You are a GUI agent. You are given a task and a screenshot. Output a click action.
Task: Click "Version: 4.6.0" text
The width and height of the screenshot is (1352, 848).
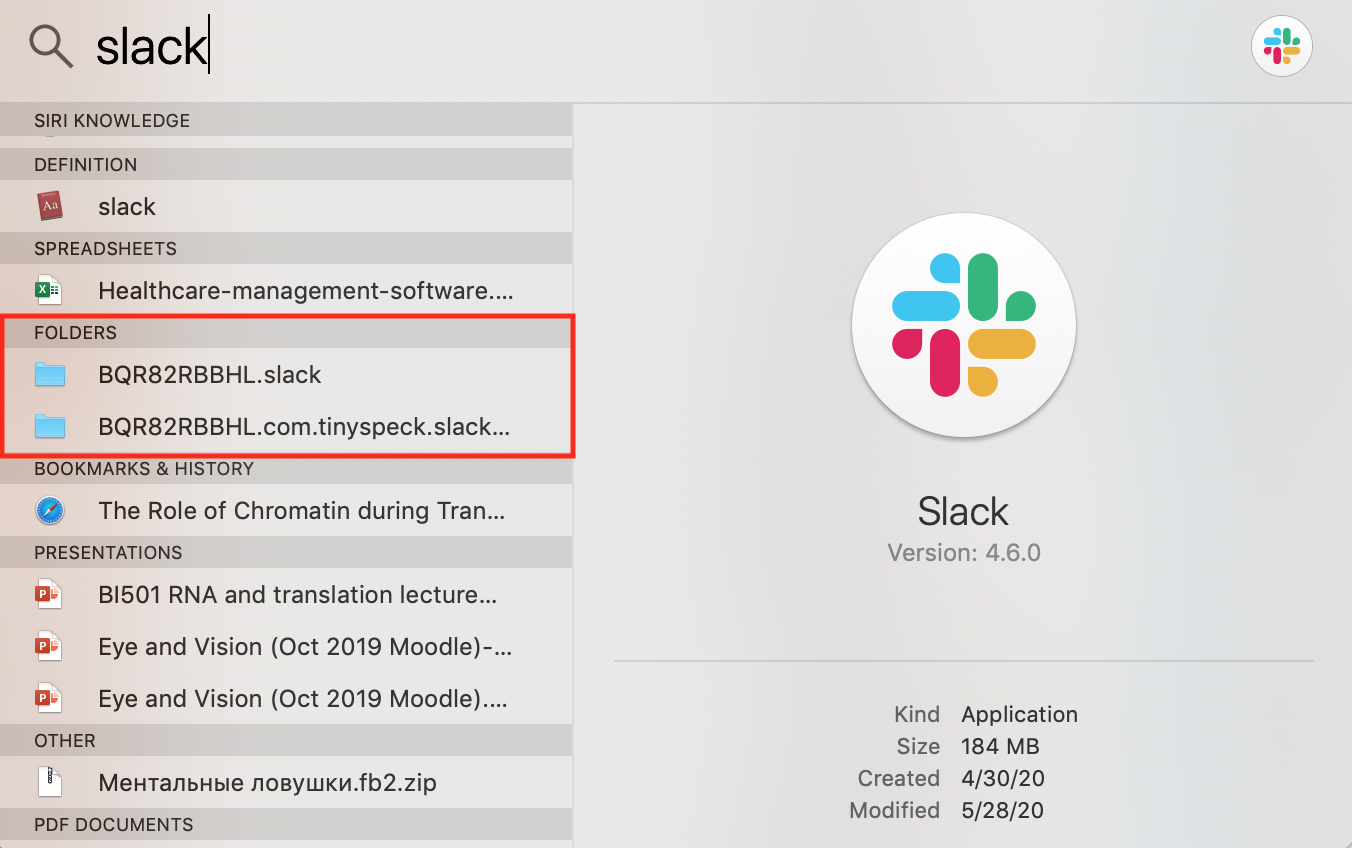pyautogui.click(x=964, y=553)
